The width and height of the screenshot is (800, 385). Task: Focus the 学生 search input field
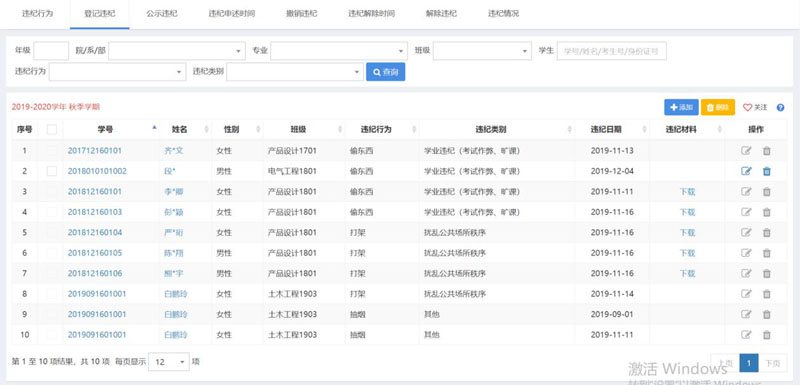[x=612, y=51]
